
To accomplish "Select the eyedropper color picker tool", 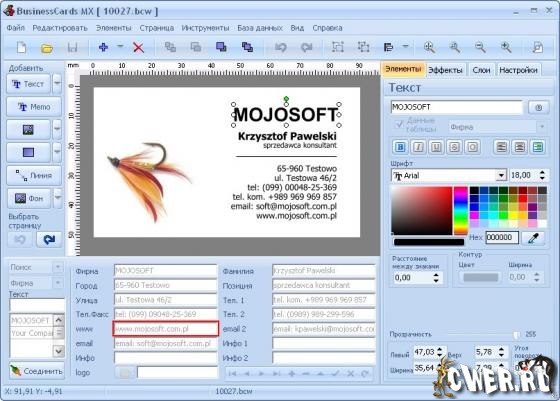I will pos(533,238).
